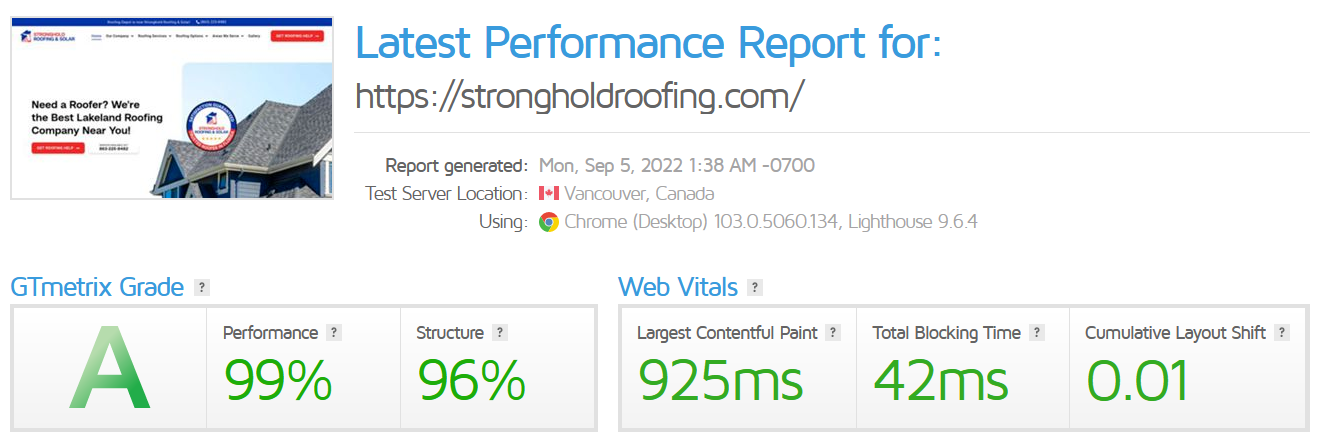
Task: Show help for Cumulative Layout Shift
Action: click(x=1282, y=333)
